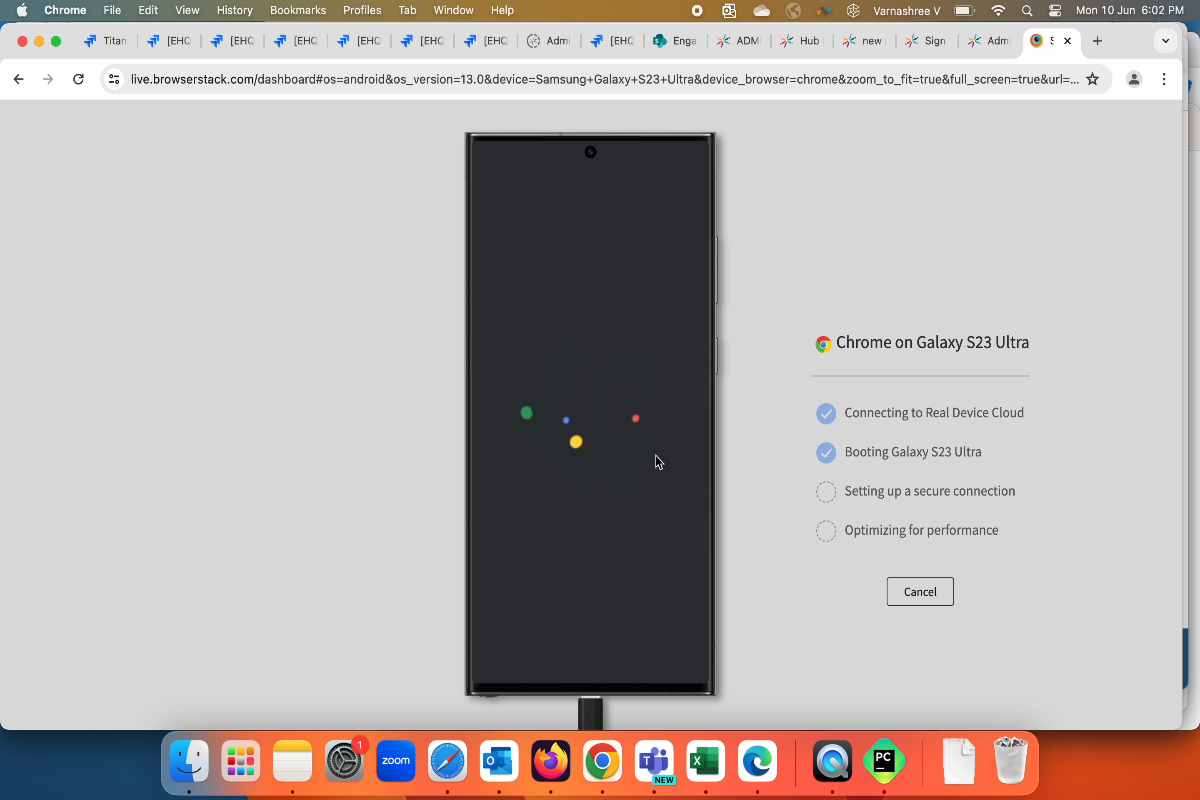The image size is (1200, 800).
Task: Switch to the Enga tab
Action: tap(675, 41)
